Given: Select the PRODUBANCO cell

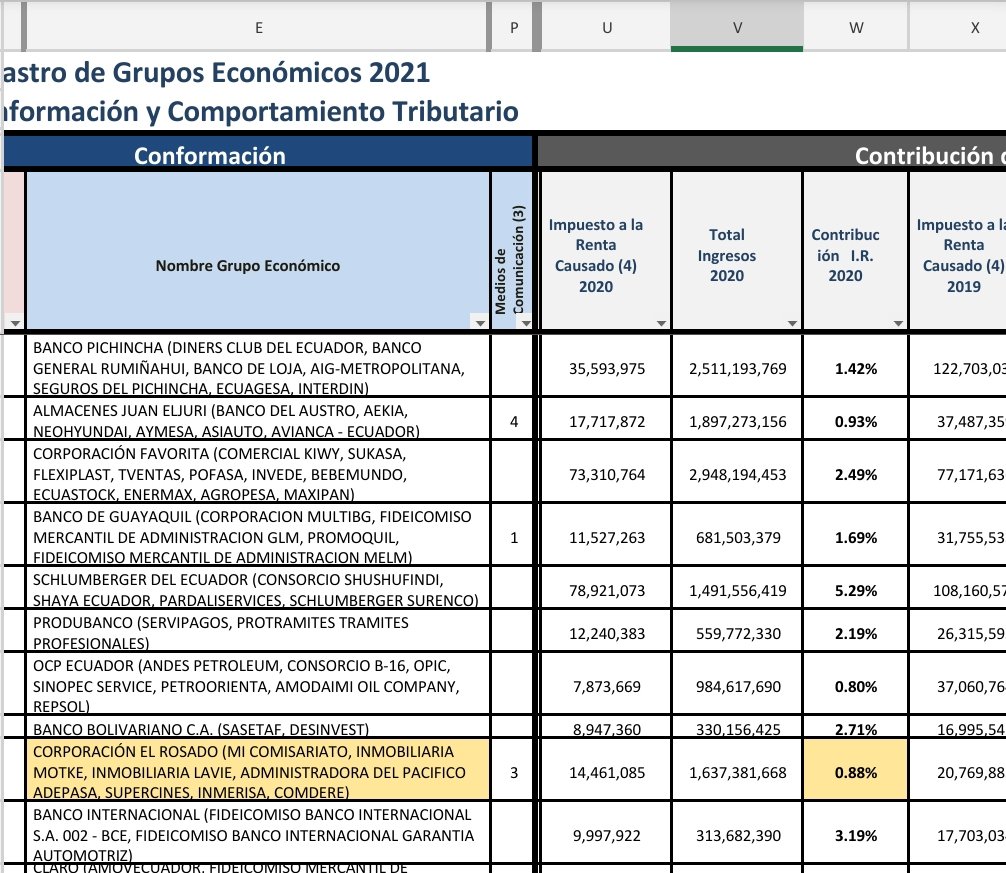Looking at the screenshot, I should click(258, 632).
